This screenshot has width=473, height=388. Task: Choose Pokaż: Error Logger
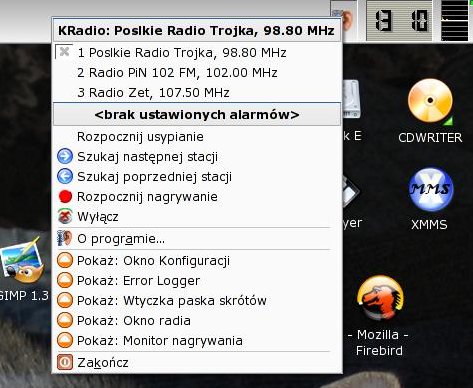[197, 281]
